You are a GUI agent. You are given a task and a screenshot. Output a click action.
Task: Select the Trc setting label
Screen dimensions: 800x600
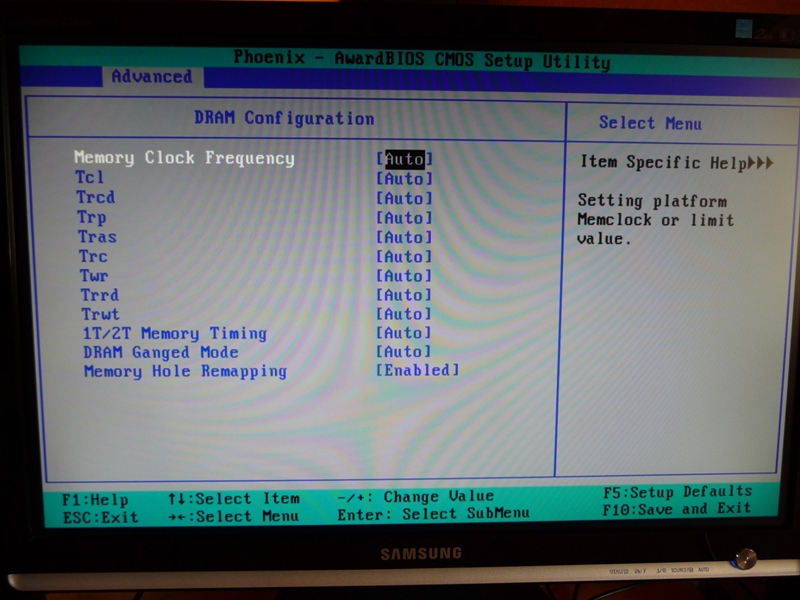pos(93,256)
